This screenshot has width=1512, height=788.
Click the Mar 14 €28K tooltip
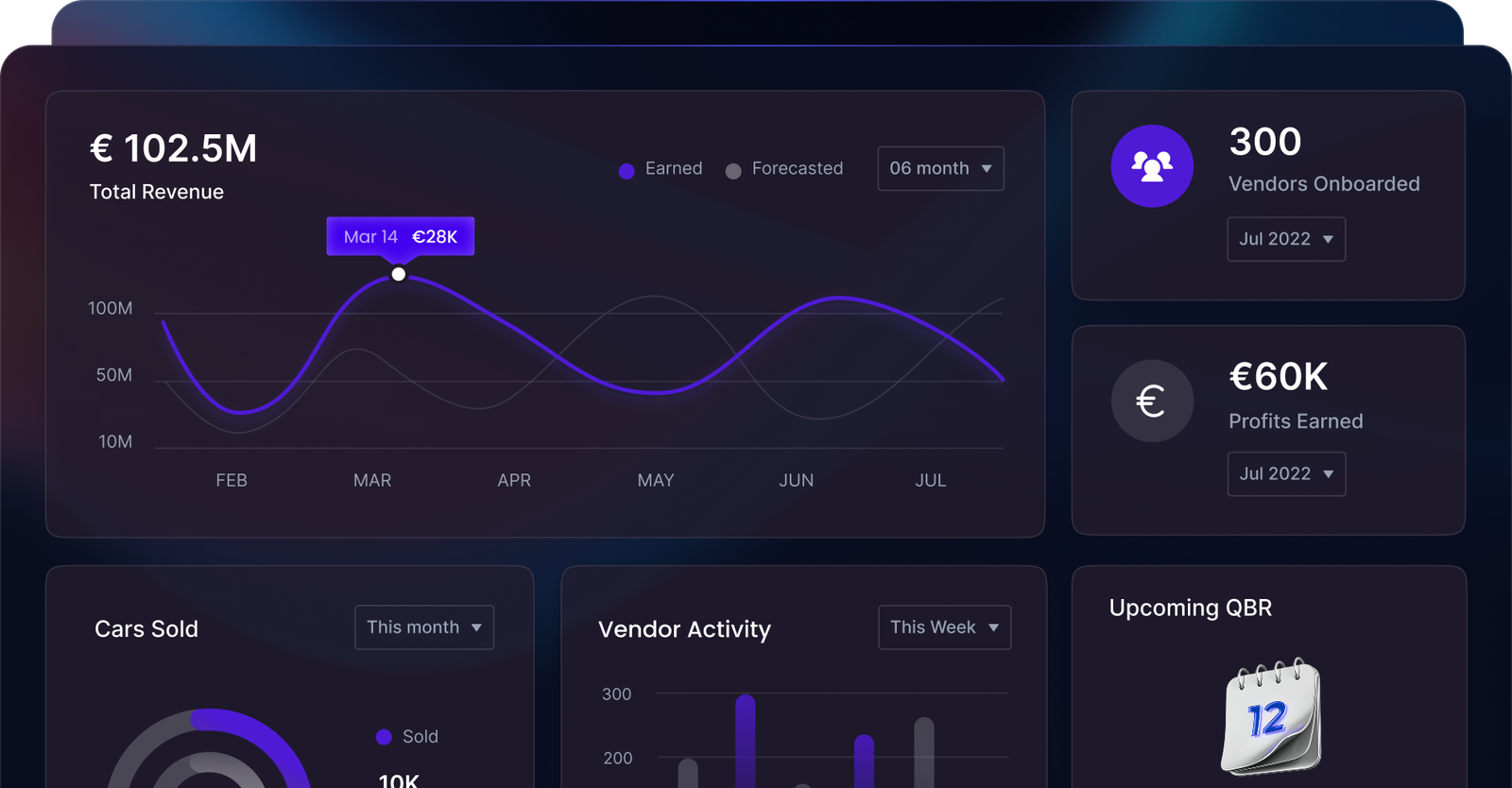[x=401, y=236]
